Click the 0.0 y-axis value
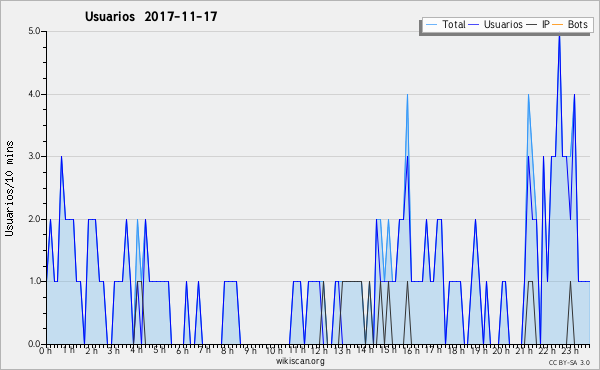This screenshot has width=600, height=370. [34, 344]
